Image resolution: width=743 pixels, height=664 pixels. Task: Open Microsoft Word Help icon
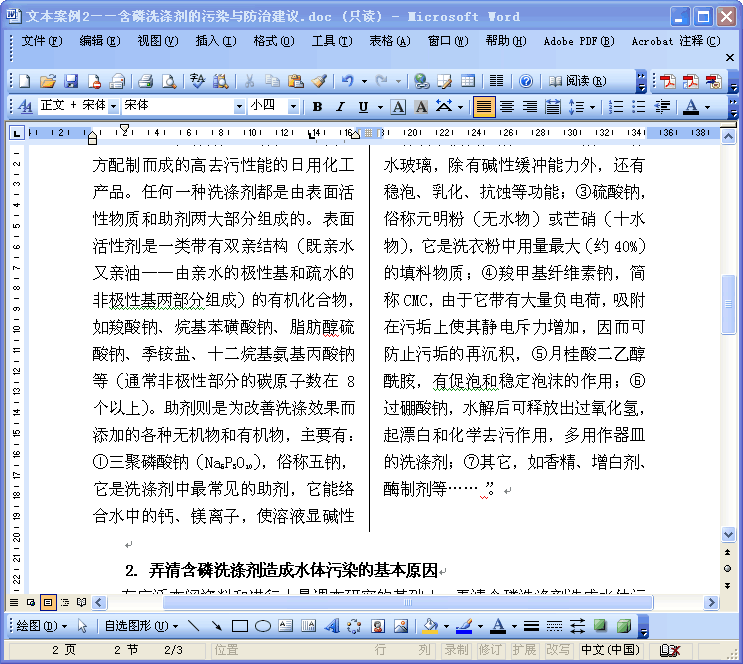pos(526,81)
